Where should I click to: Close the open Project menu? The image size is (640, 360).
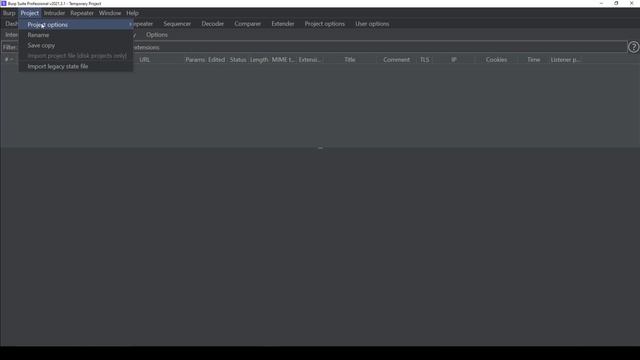pyautogui.click(x=30, y=13)
